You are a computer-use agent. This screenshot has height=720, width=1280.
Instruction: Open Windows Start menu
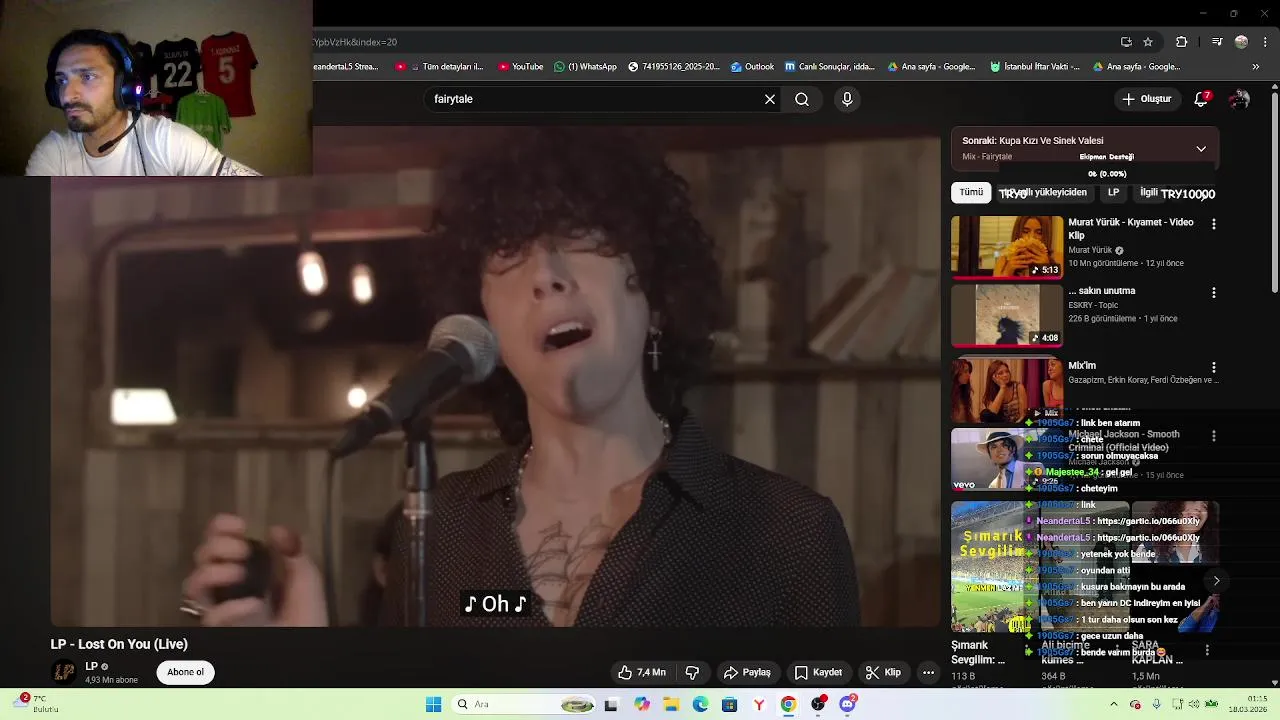pos(433,704)
